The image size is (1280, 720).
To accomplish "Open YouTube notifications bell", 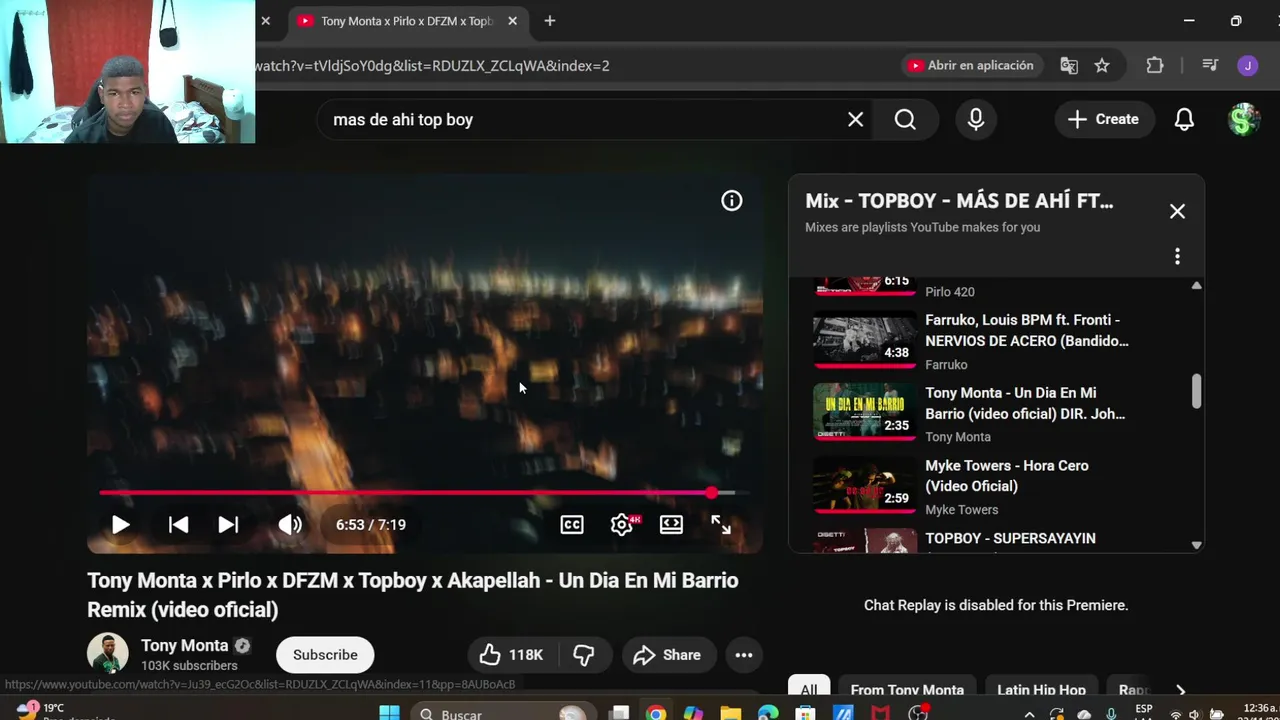I will click(x=1184, y=120).
